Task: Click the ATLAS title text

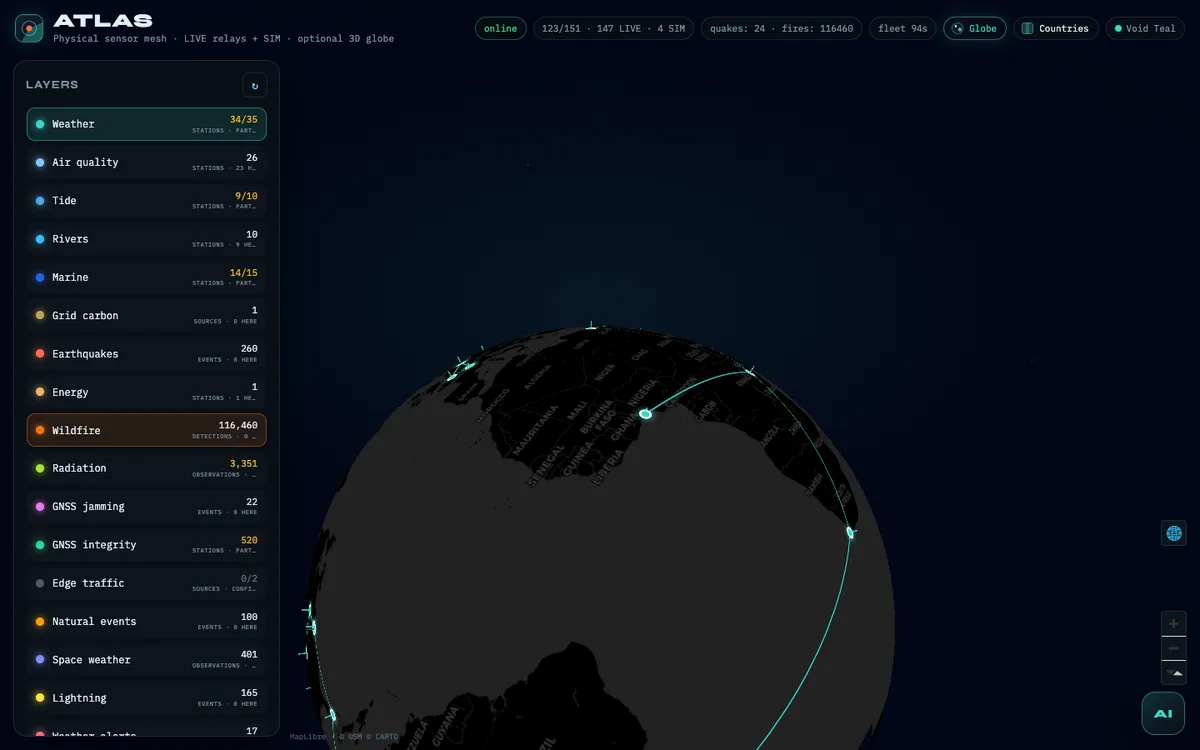Action: (x=103, y=21)
